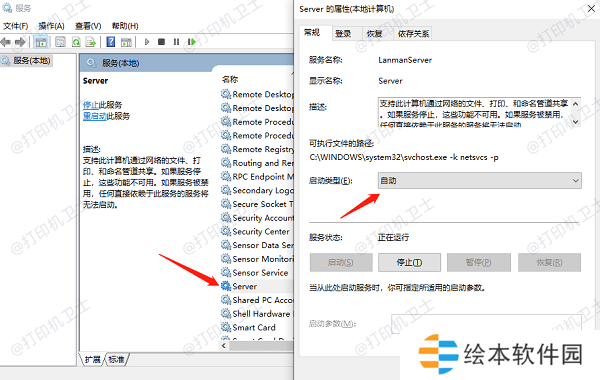
Task: Click the Start service play icon
Action: pyautogui.click(x=147, y=42)
